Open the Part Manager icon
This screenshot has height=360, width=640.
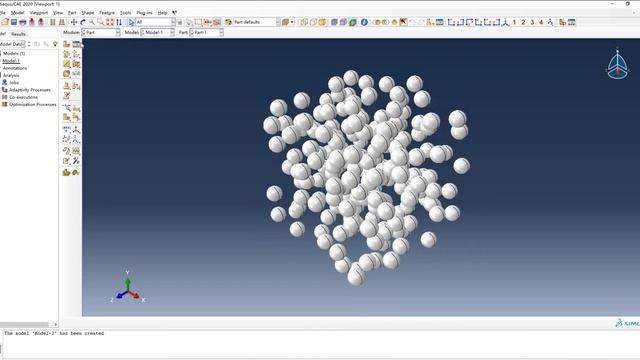click(76, 44)
